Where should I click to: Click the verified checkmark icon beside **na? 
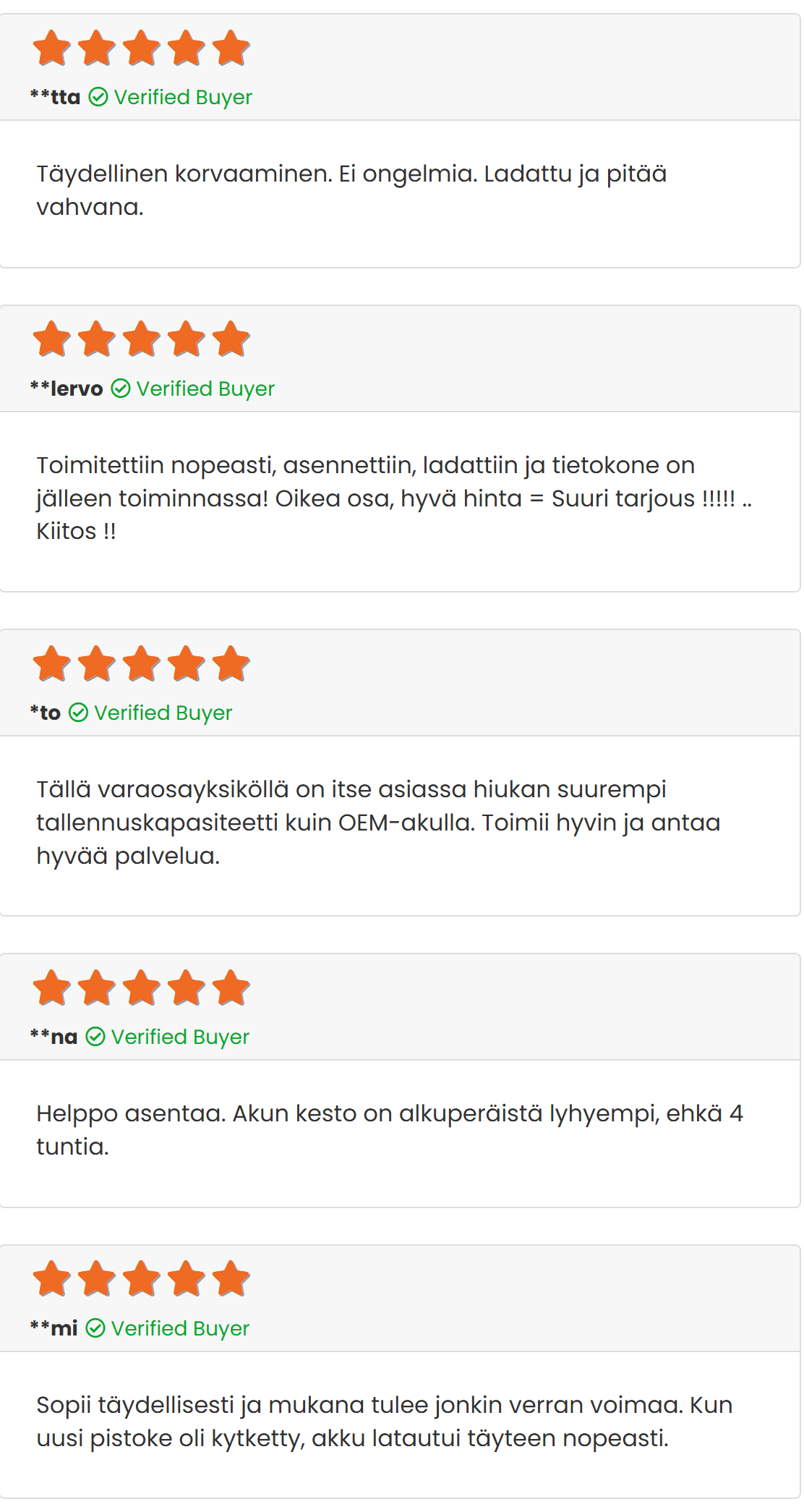pyautogui.click(x=95, y=1037)
